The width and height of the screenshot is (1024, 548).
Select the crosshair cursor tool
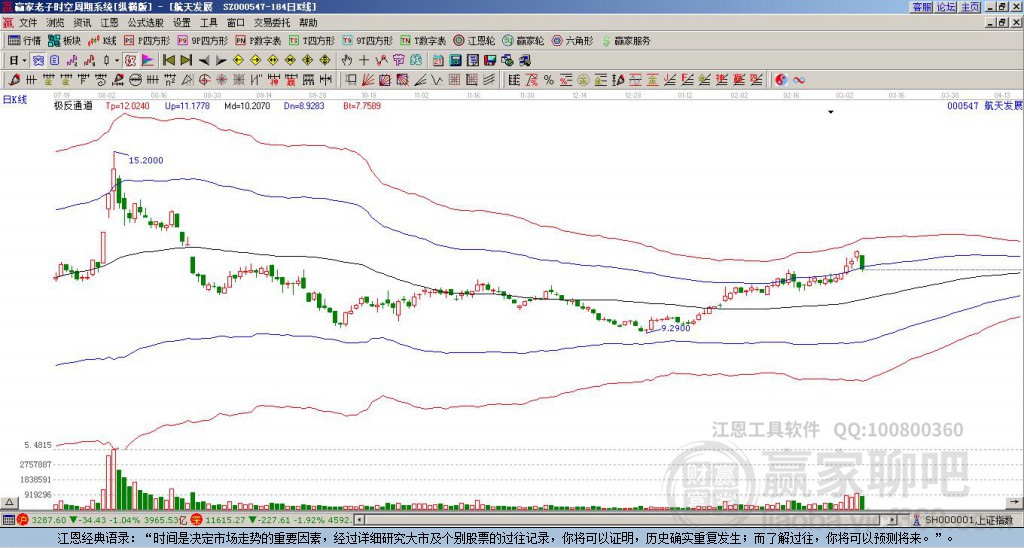(364, 61)
